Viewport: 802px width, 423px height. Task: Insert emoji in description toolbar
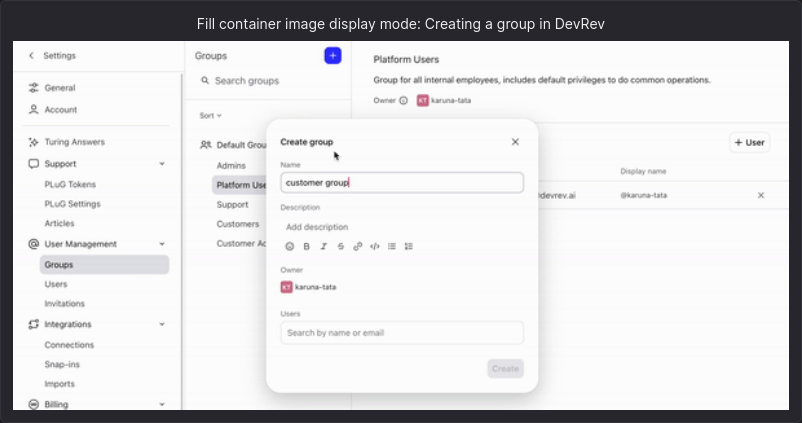tap(290, 246)
